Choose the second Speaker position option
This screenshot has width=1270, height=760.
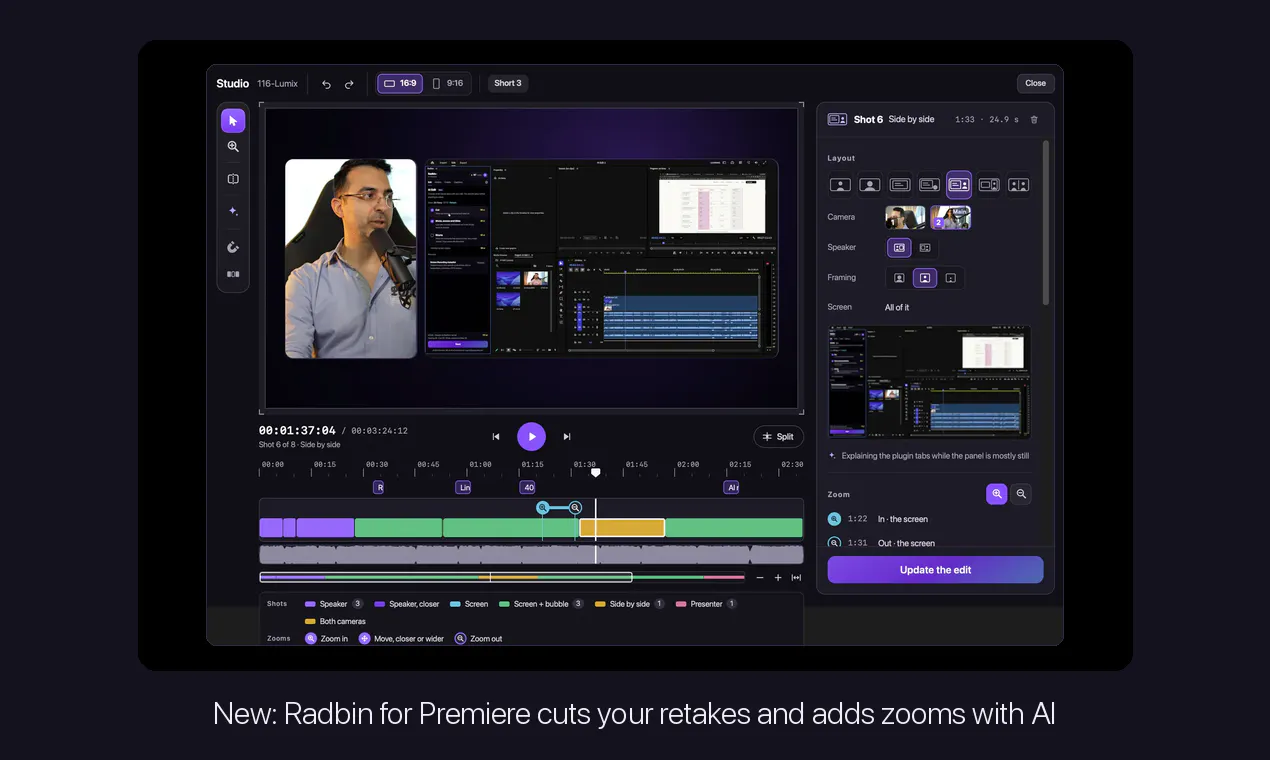[x=925, y=248]
